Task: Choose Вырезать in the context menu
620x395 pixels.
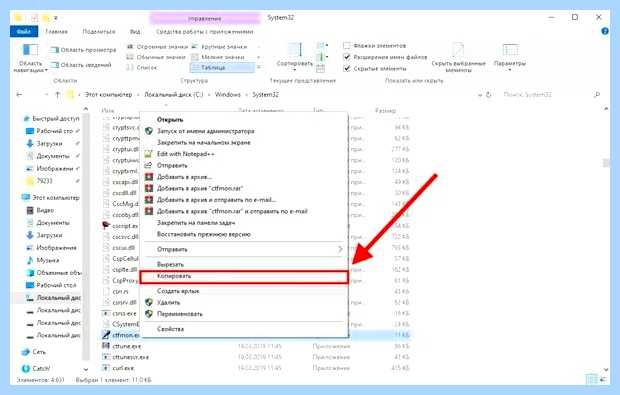Action: click(170, 264)
